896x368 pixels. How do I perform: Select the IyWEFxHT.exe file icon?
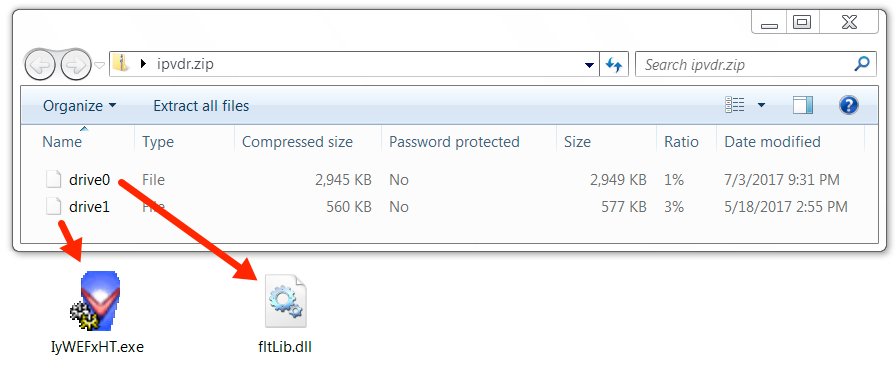point(97,301)
